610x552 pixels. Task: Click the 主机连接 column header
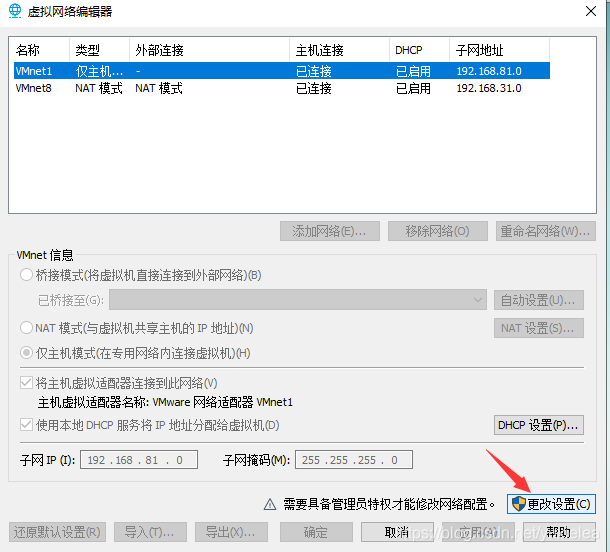coord(339,50)
